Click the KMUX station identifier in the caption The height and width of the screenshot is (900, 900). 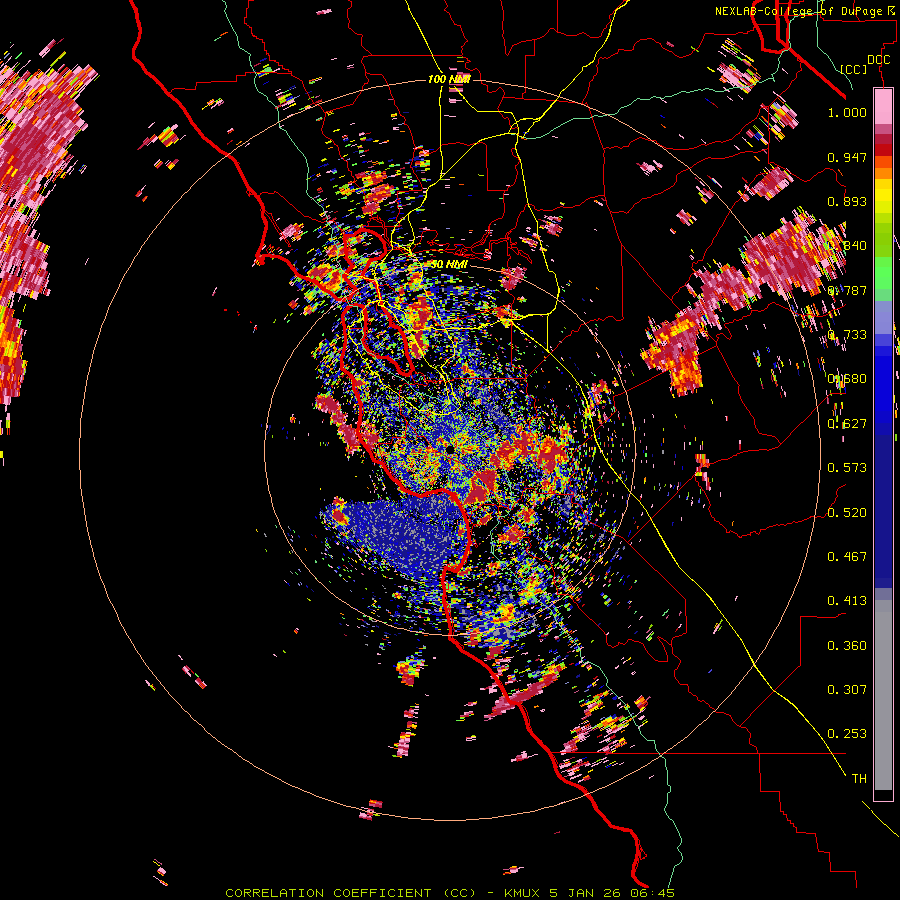523,893
